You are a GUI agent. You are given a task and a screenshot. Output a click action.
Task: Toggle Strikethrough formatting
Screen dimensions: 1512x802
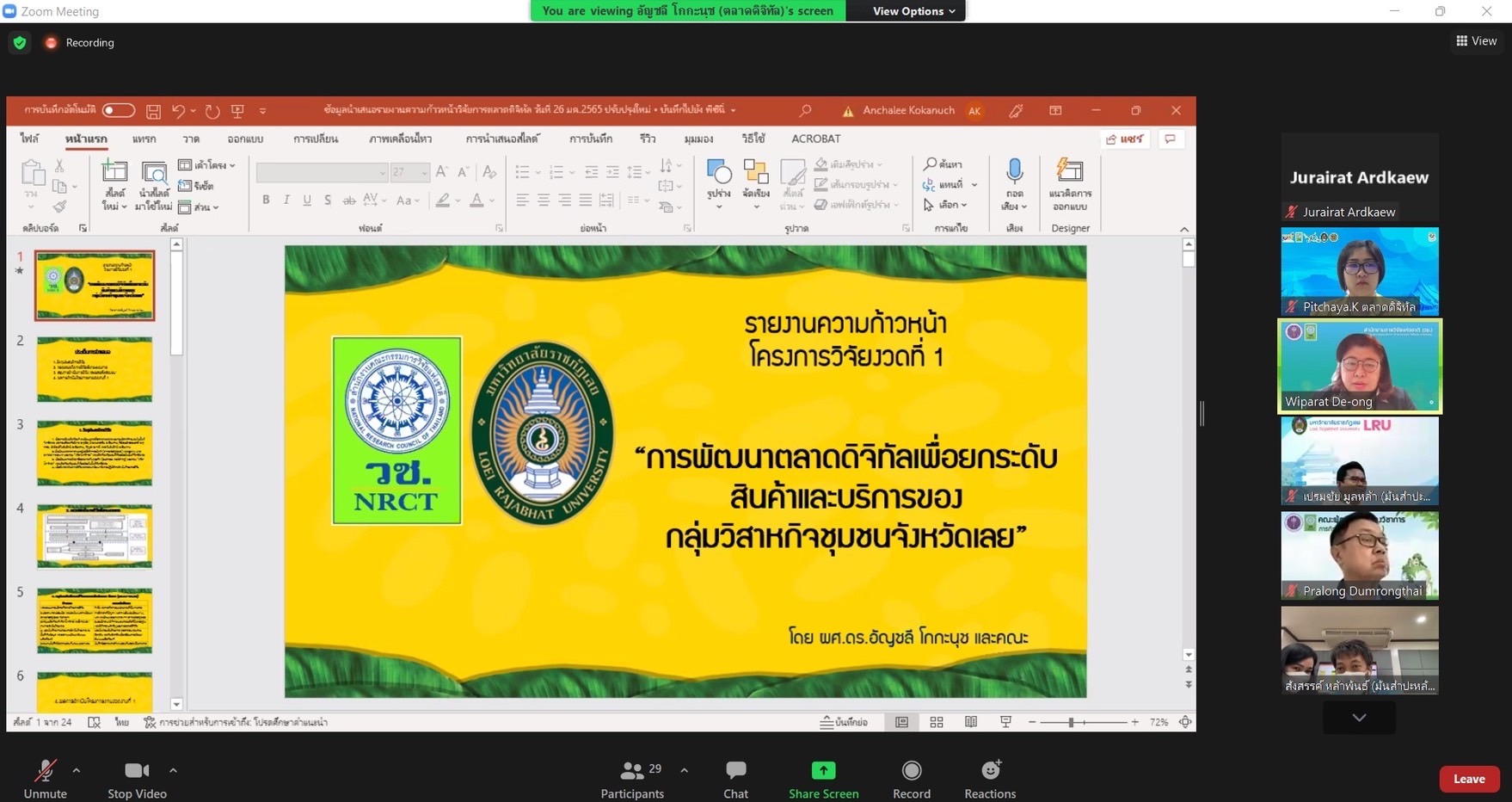348,200
